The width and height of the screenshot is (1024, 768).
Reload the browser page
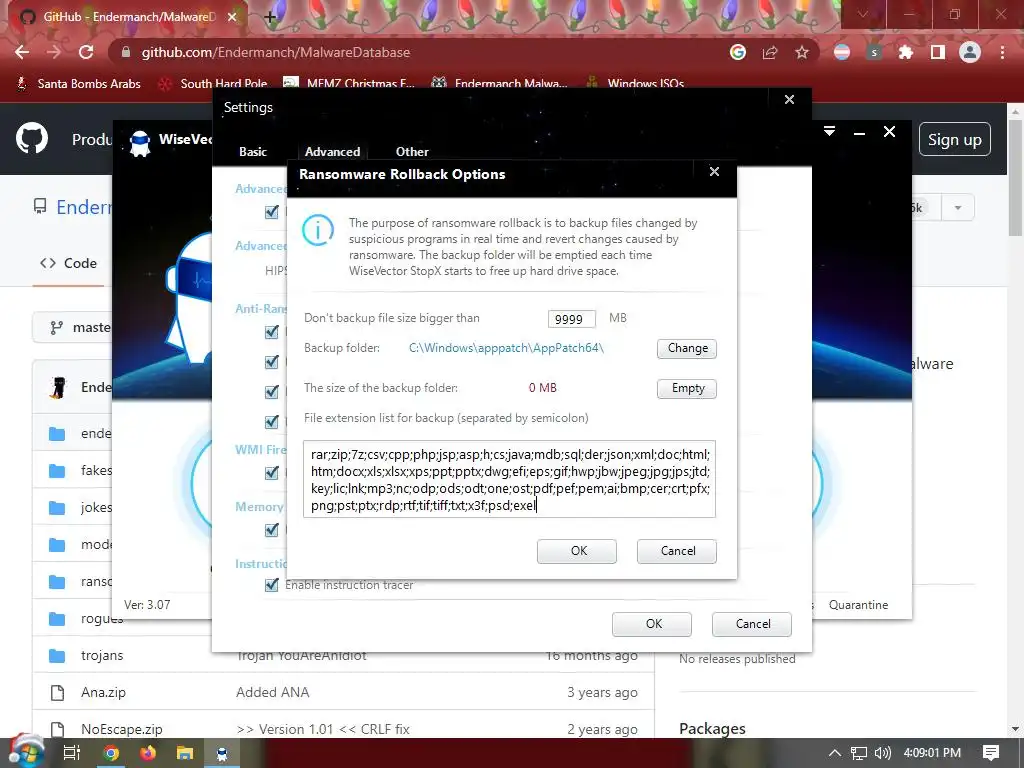[86, 52]
